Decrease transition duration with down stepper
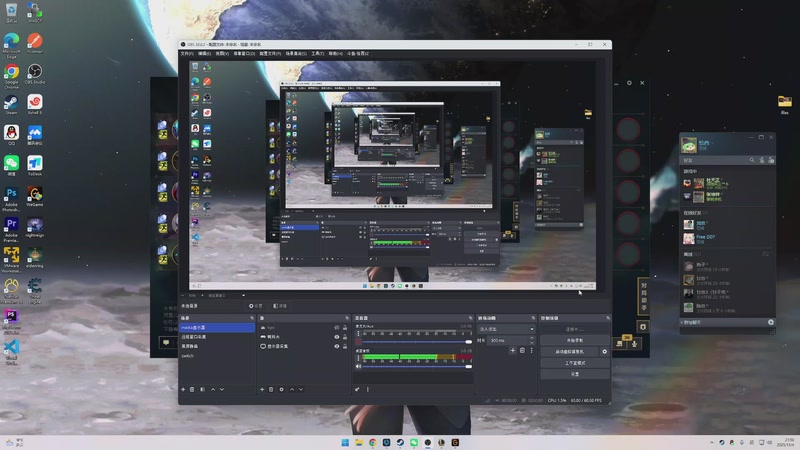800x450 pixels. [532, 342]
